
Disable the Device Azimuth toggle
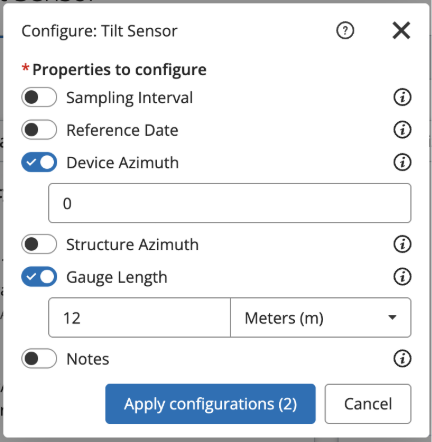coord(39,162)
